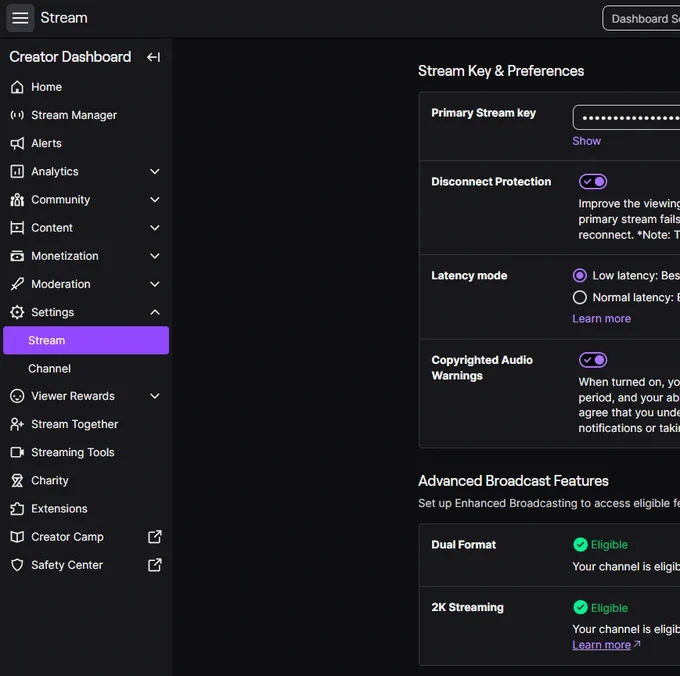Click the Content film icon
This screenshot has width=680, height=676.
click(17, 228)
